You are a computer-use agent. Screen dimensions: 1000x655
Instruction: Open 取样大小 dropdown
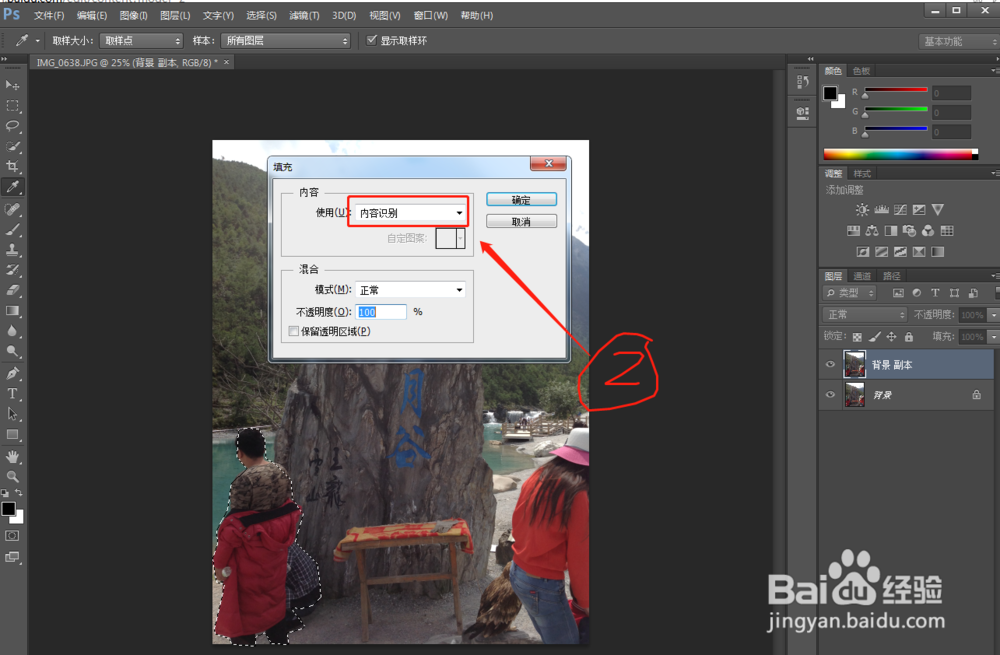(142, 41)
